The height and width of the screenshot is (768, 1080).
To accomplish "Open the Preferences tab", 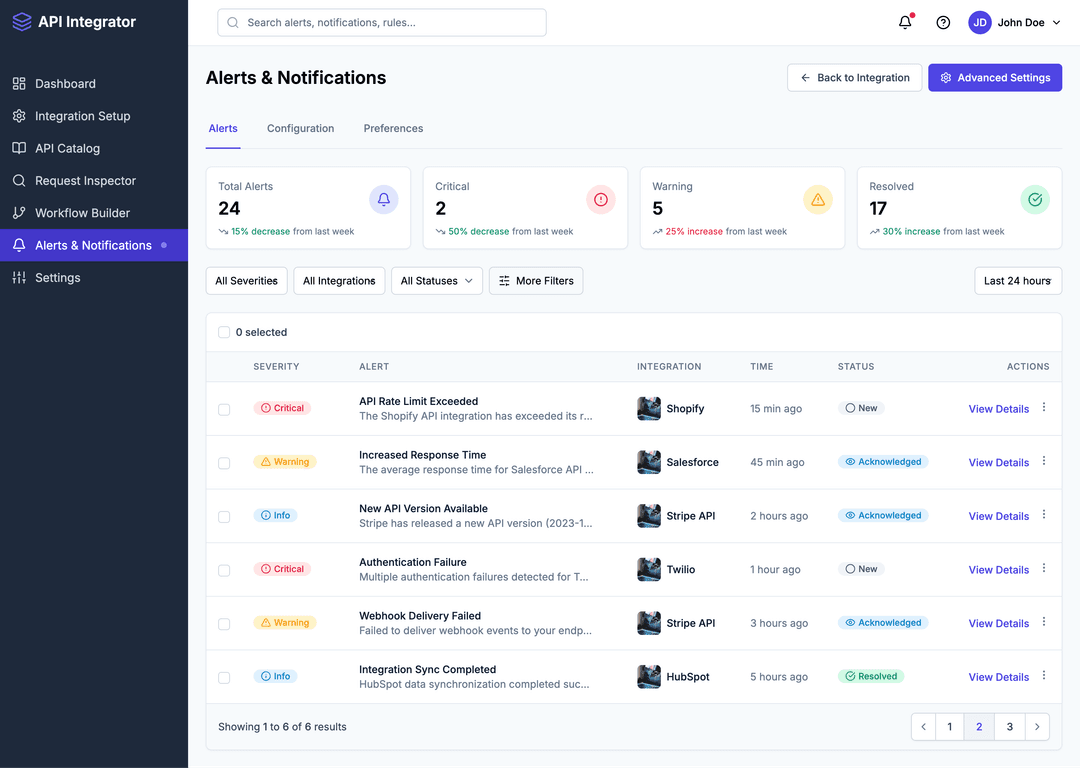I will click(393, 128).
